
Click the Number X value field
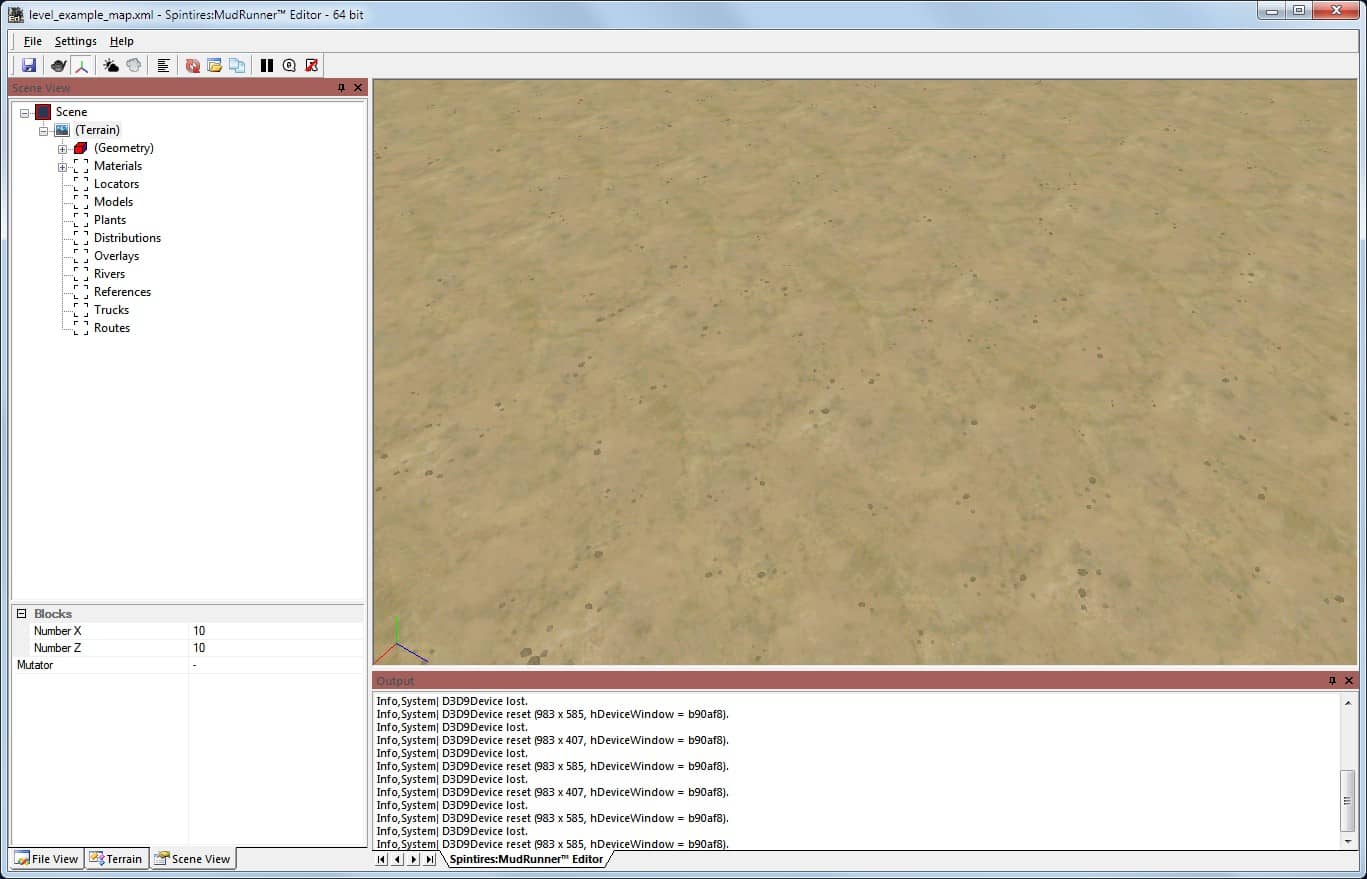tap(275, 631)
